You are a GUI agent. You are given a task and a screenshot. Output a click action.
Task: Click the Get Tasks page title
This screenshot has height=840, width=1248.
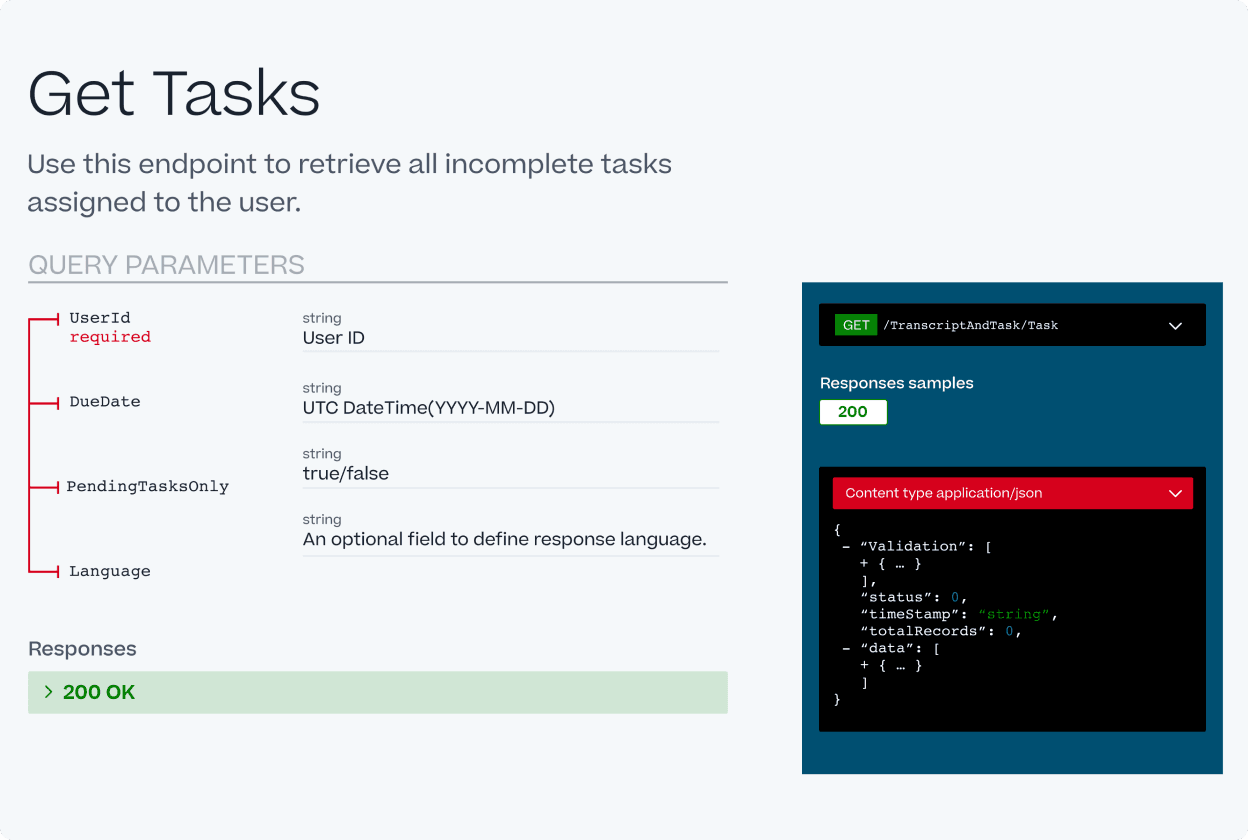174,92
